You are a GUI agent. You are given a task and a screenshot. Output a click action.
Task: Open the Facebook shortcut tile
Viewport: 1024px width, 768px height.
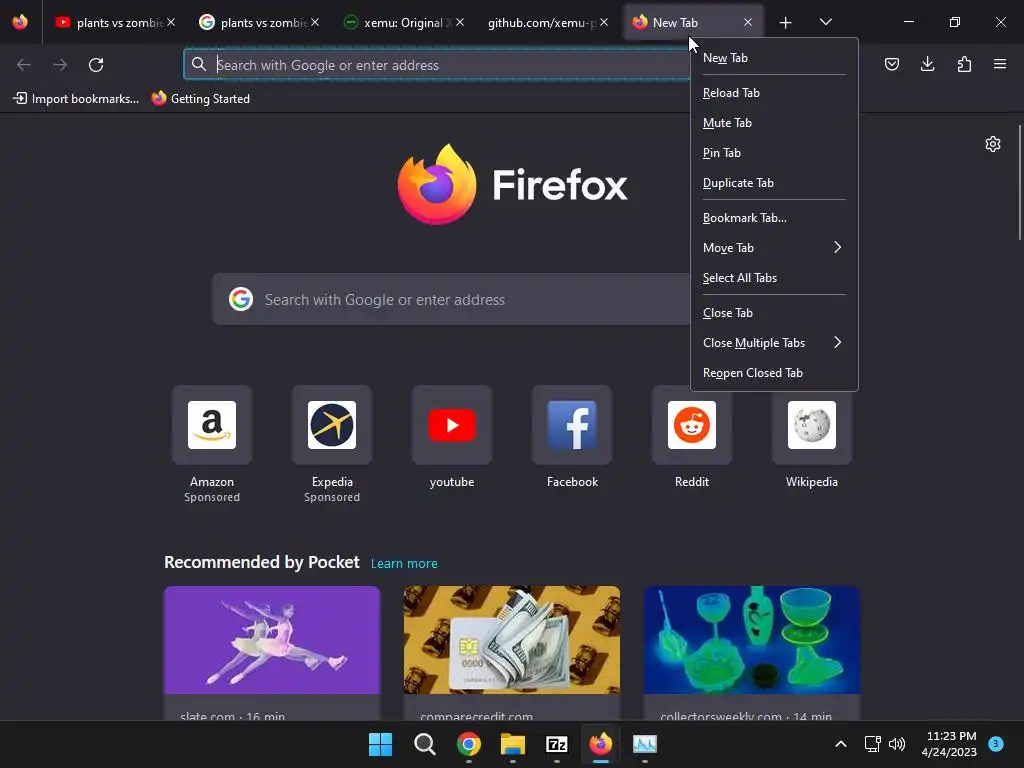coord(572,425)
